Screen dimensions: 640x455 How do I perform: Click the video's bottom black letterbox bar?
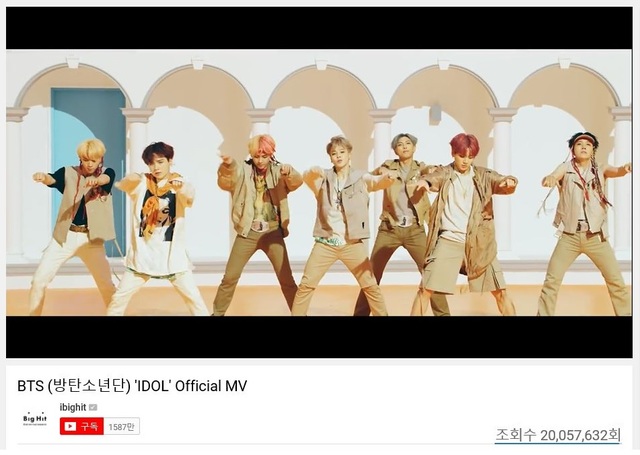(x=319, y=337)
